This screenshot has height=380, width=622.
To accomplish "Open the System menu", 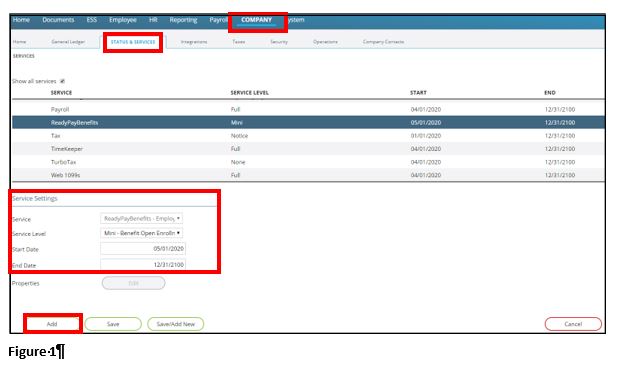I will [x=296, y=20].
